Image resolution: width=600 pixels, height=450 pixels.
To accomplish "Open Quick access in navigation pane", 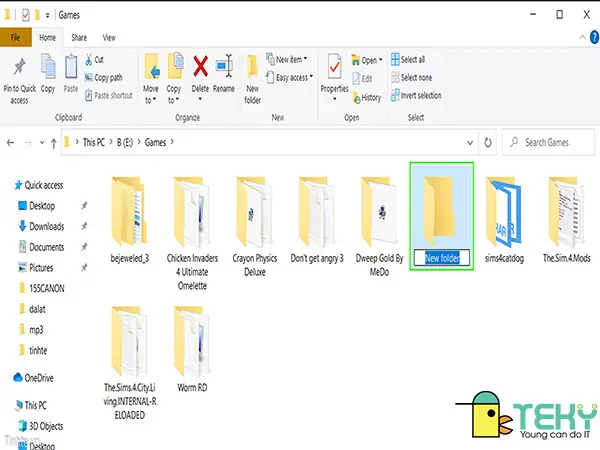I will (39, 185).
